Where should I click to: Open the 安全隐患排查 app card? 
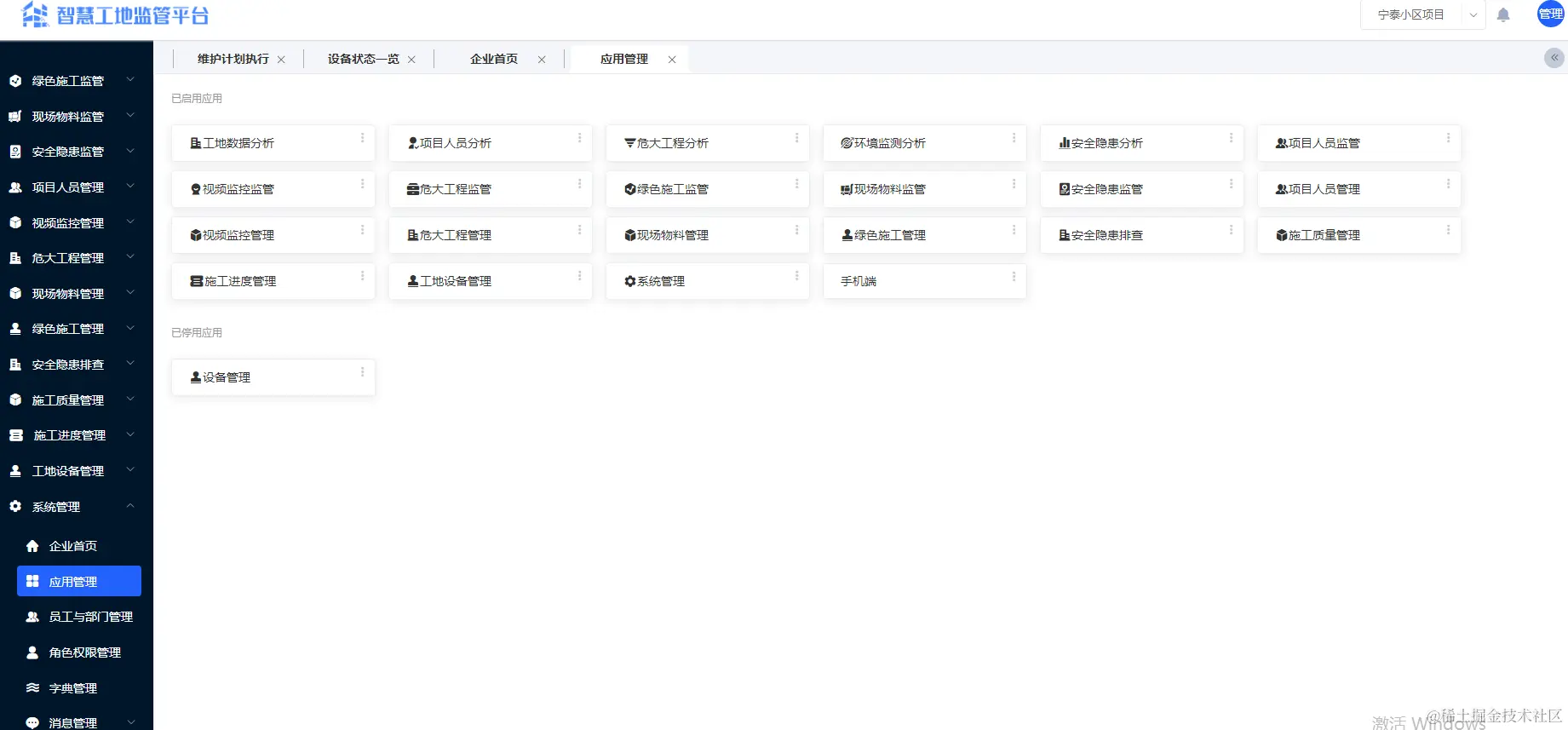(1142, 235)
